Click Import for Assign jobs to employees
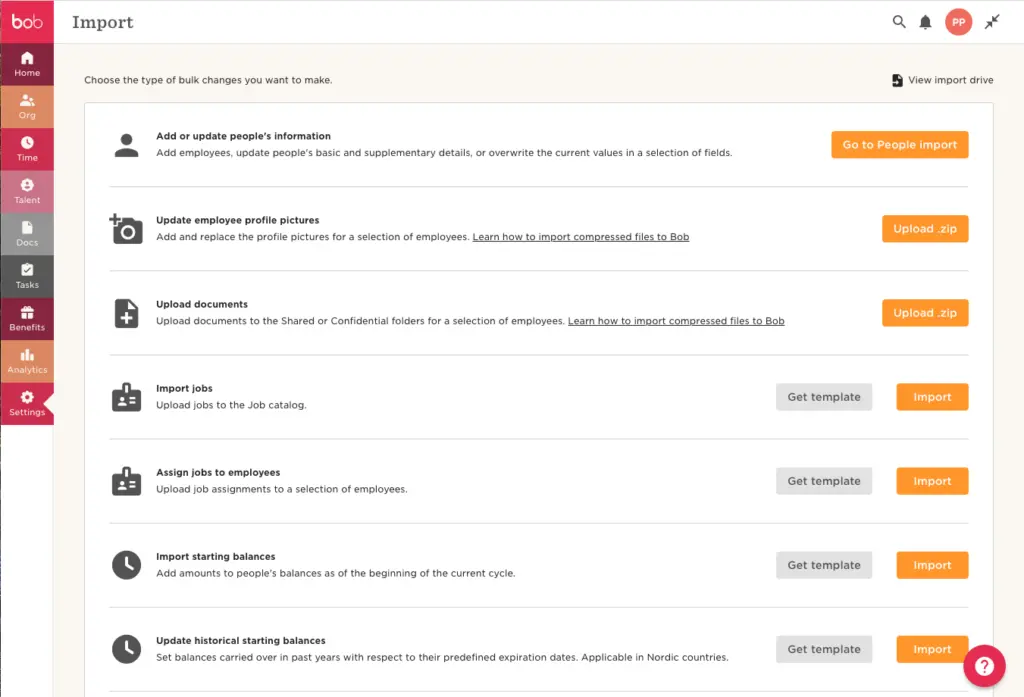The height and width of the screenshot is (697, 1024). pos(932,481)
